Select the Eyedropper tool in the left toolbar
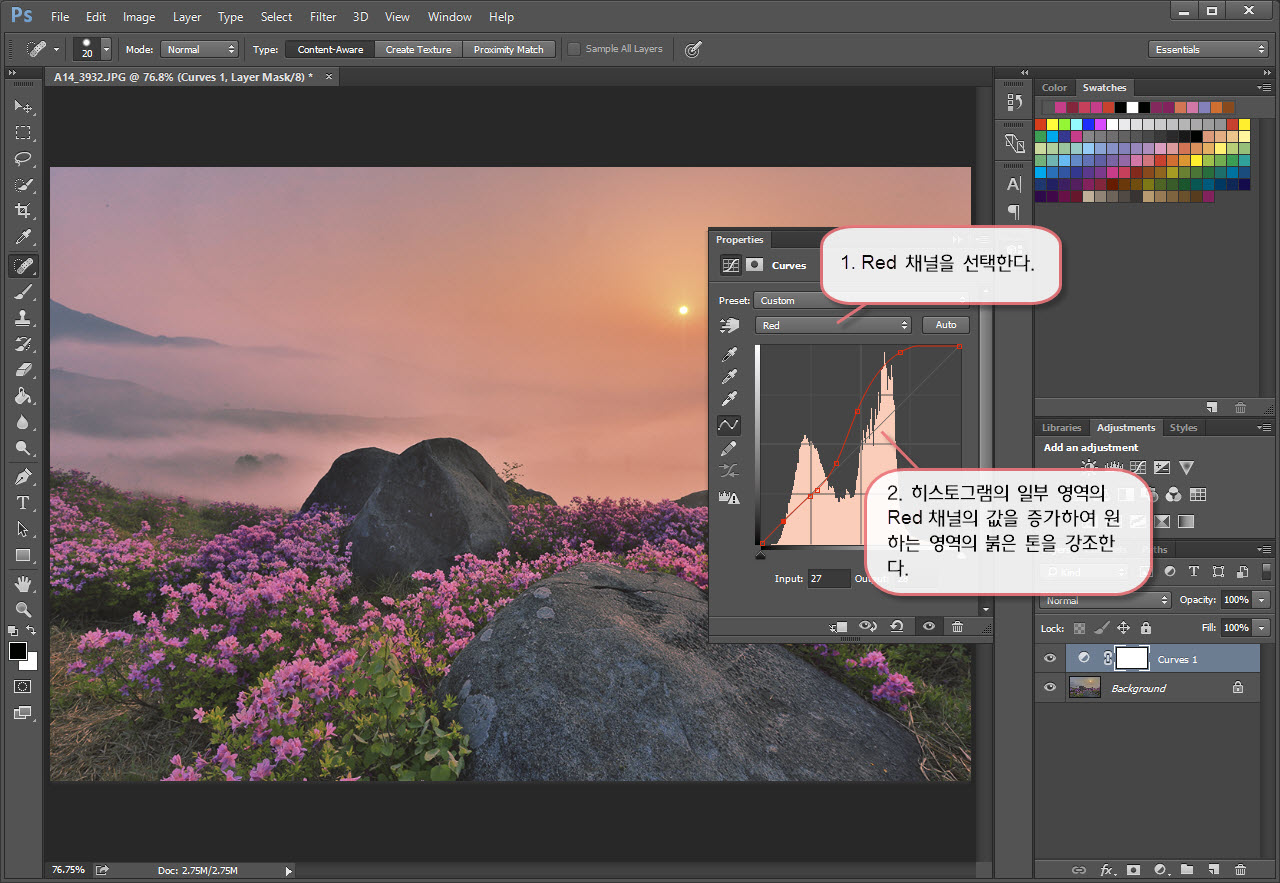 pyautogui.click(x=23, y=238)
